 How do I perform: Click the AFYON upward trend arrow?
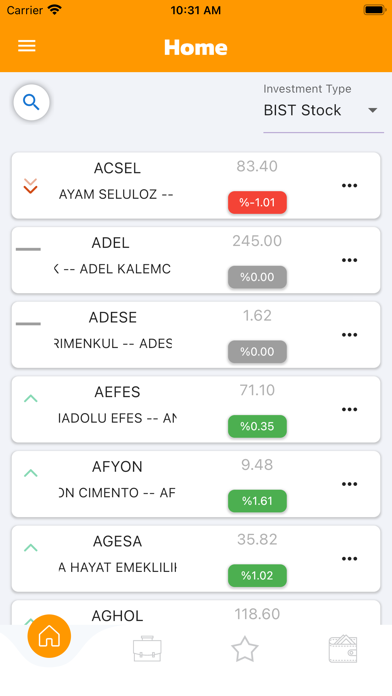(x=30, y=473)
